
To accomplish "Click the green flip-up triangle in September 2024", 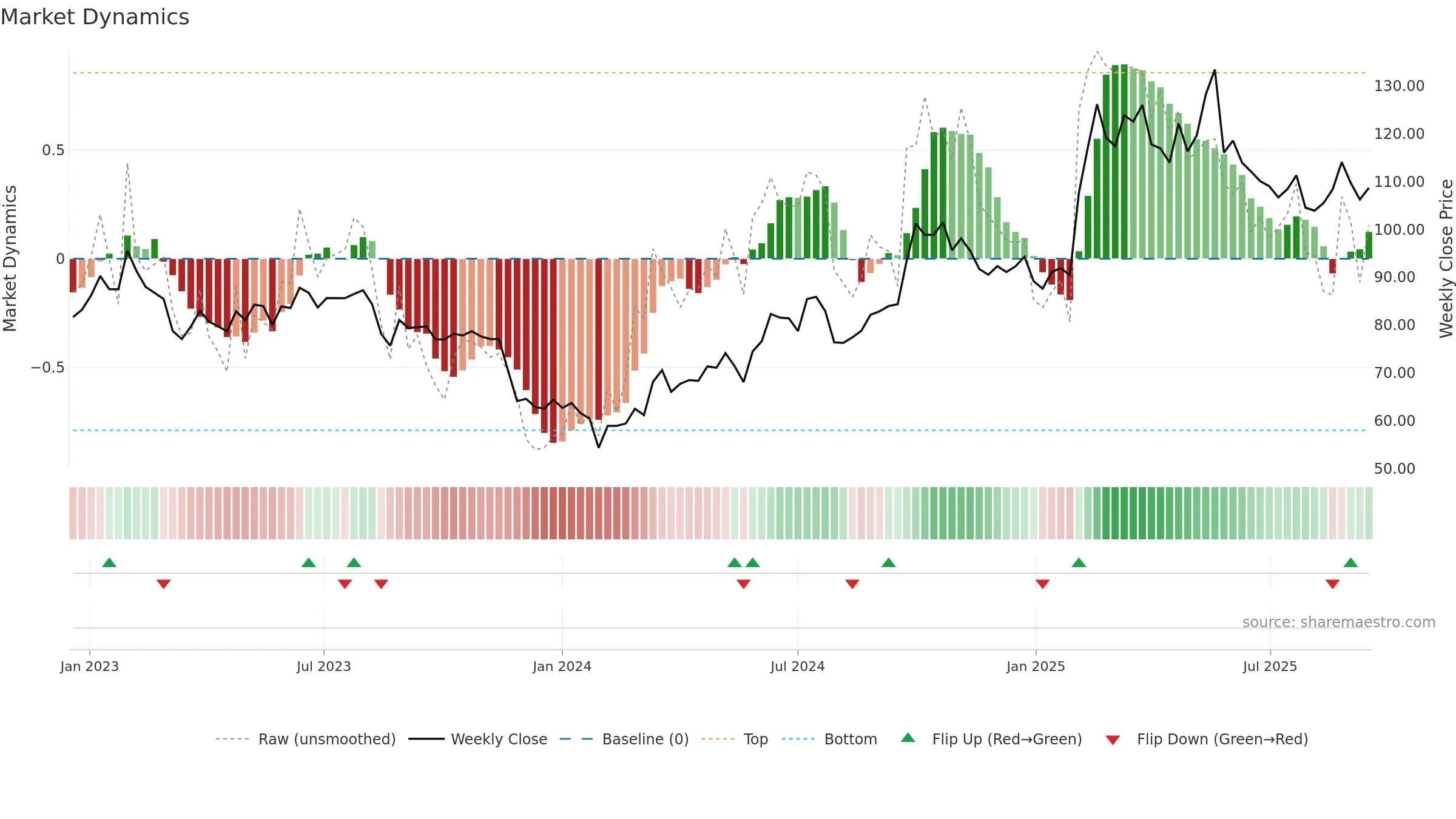I will [889, 563].
